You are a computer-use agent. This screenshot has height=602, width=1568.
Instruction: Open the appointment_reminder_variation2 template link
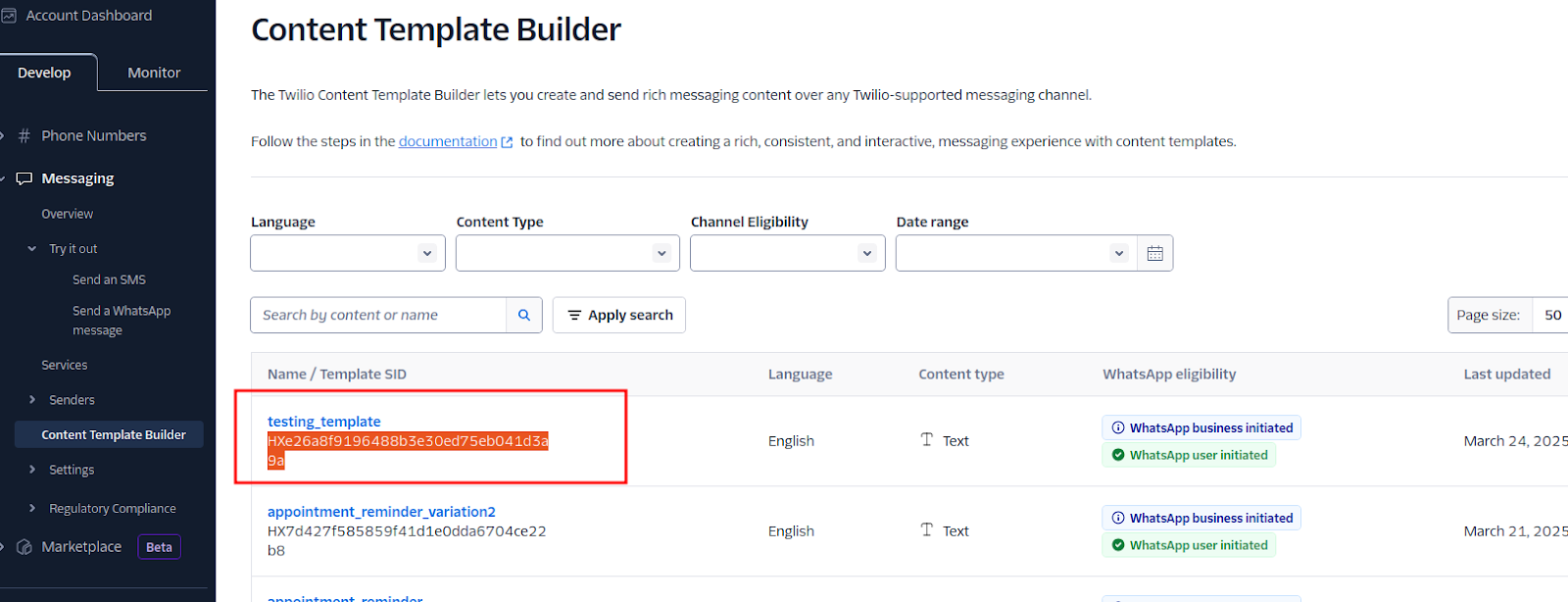click(381, 512)
